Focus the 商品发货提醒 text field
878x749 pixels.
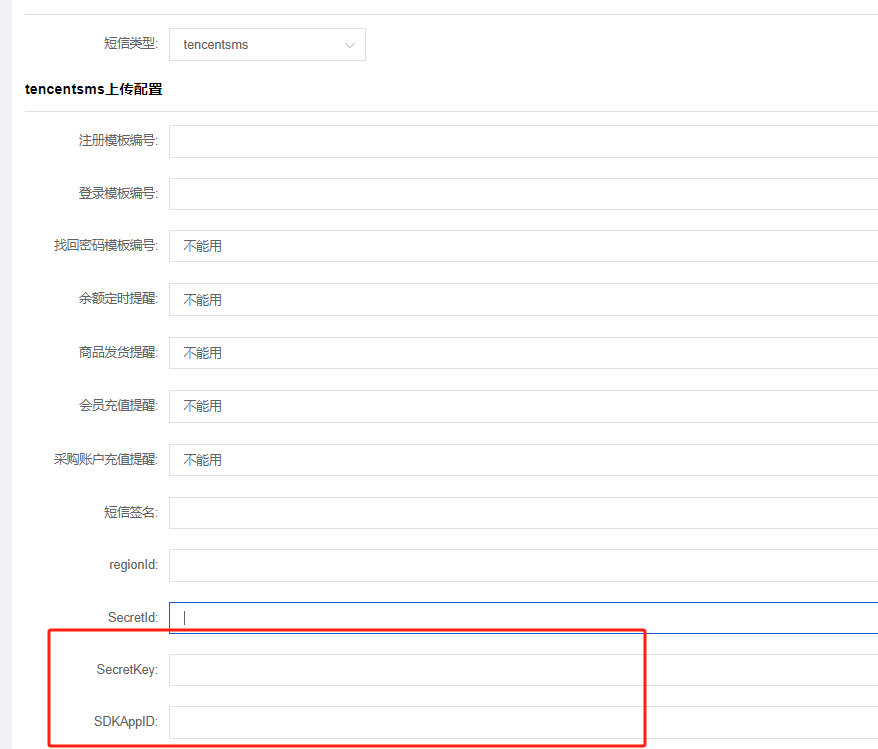pos(522,353)
